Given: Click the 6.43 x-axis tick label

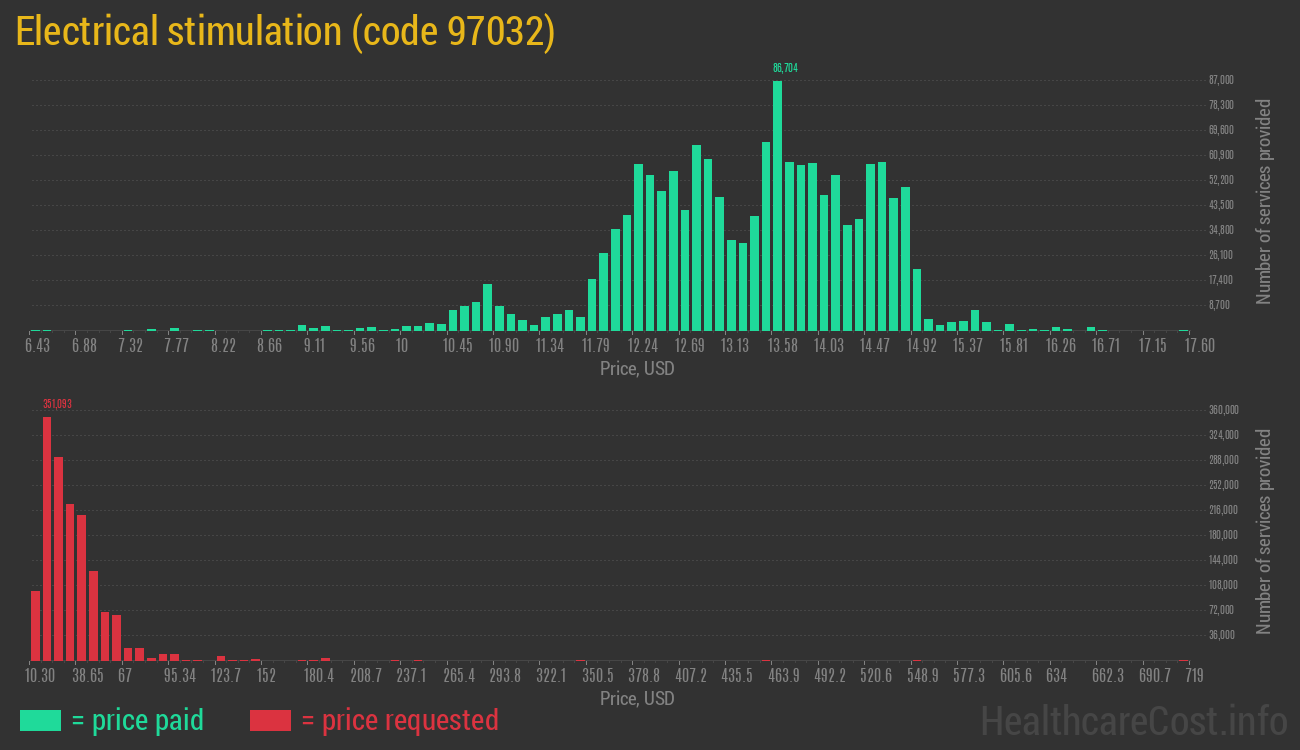Looking at the screenshot, I should pyautogui.click(x=37, y=345).
